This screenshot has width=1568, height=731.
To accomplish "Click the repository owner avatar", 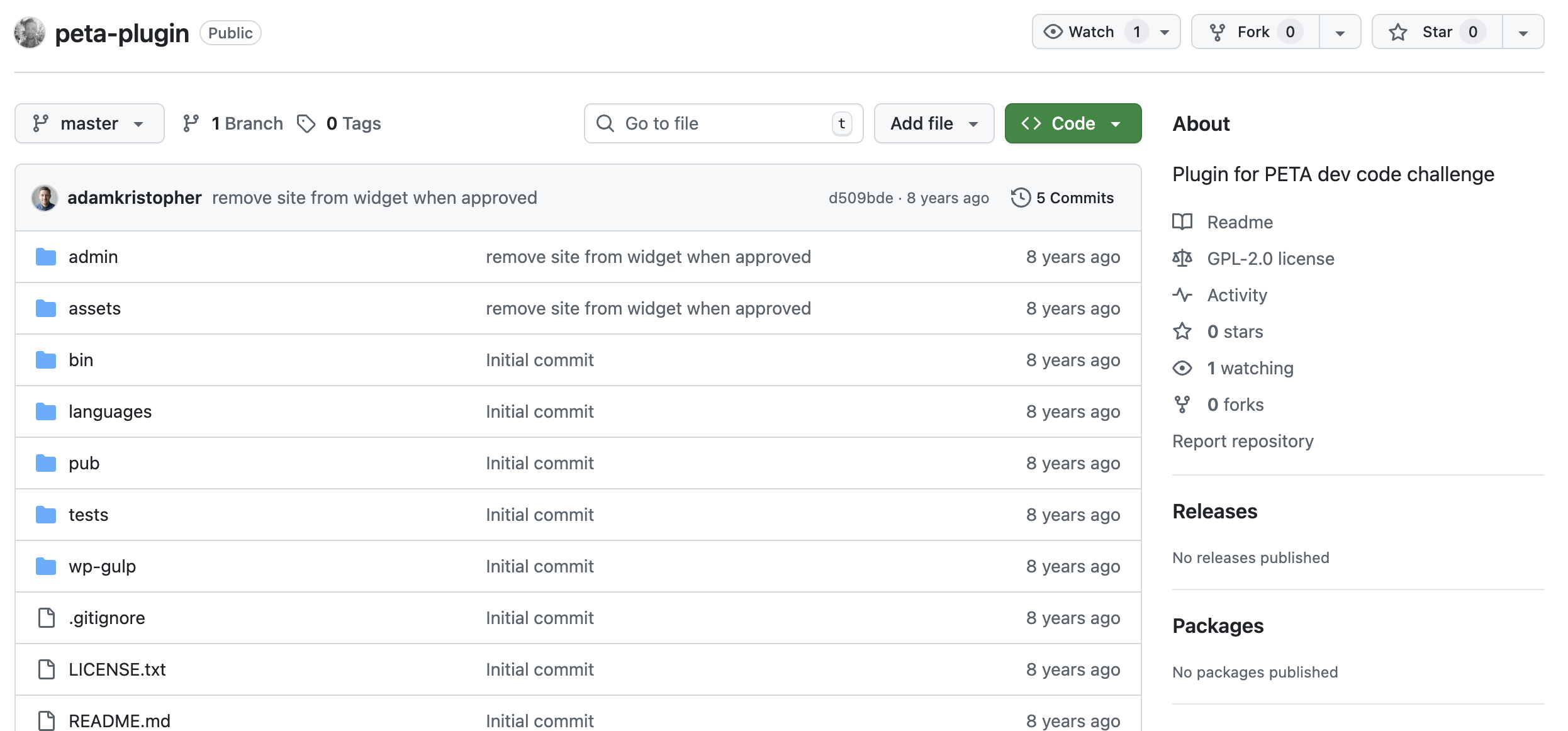I will click(x=30, y=33).
